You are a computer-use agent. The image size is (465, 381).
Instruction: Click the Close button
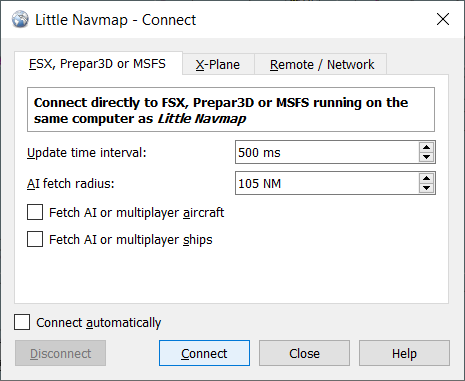(x=304, y=353)
